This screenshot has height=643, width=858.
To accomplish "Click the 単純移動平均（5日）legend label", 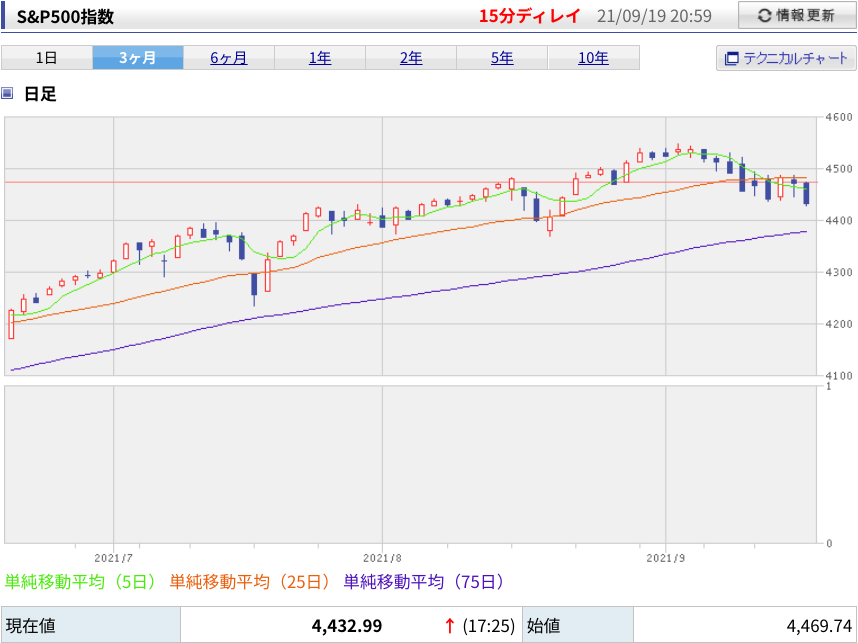I will 80,581.
